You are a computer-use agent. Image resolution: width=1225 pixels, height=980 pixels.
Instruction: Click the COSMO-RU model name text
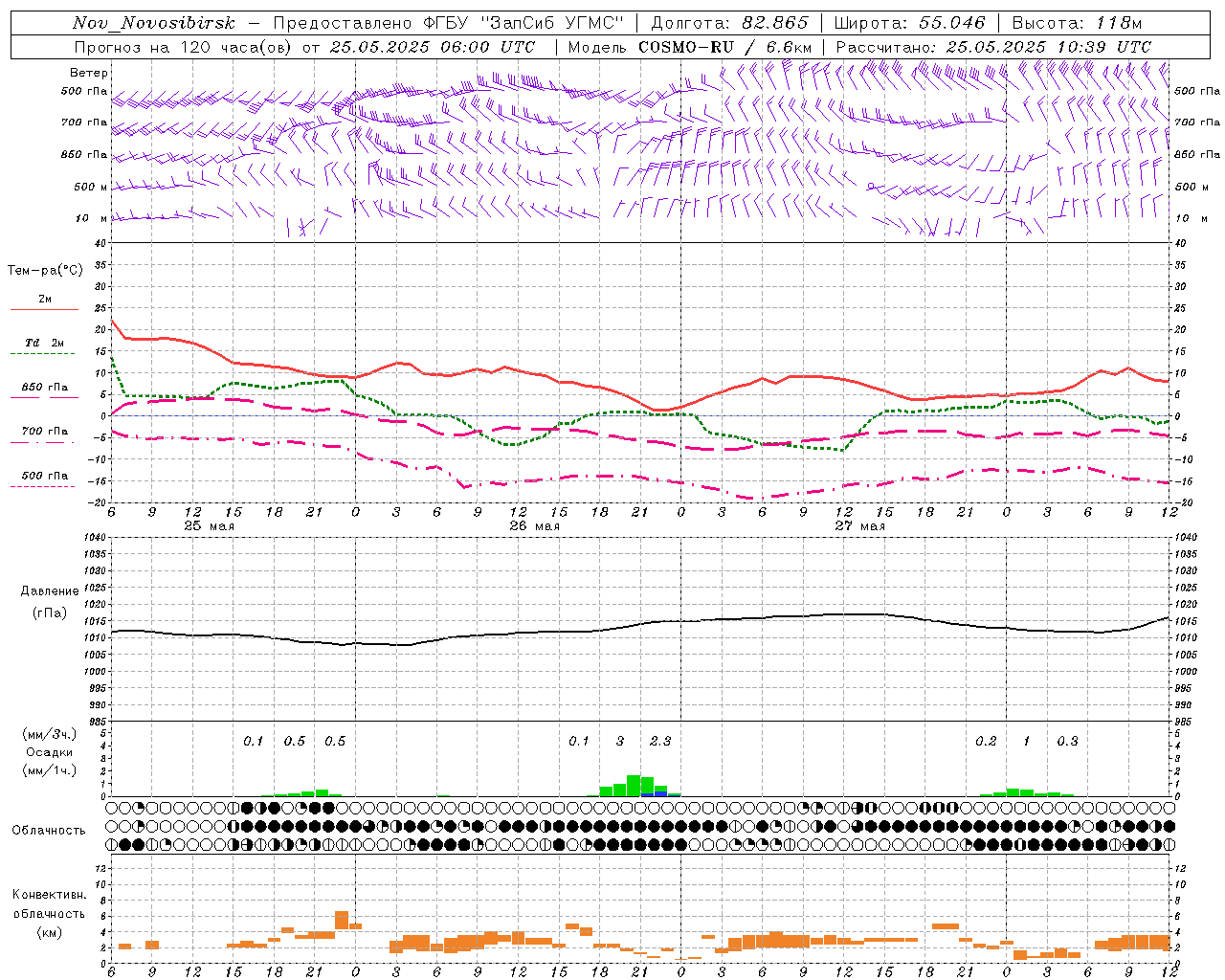click(686, 47)
